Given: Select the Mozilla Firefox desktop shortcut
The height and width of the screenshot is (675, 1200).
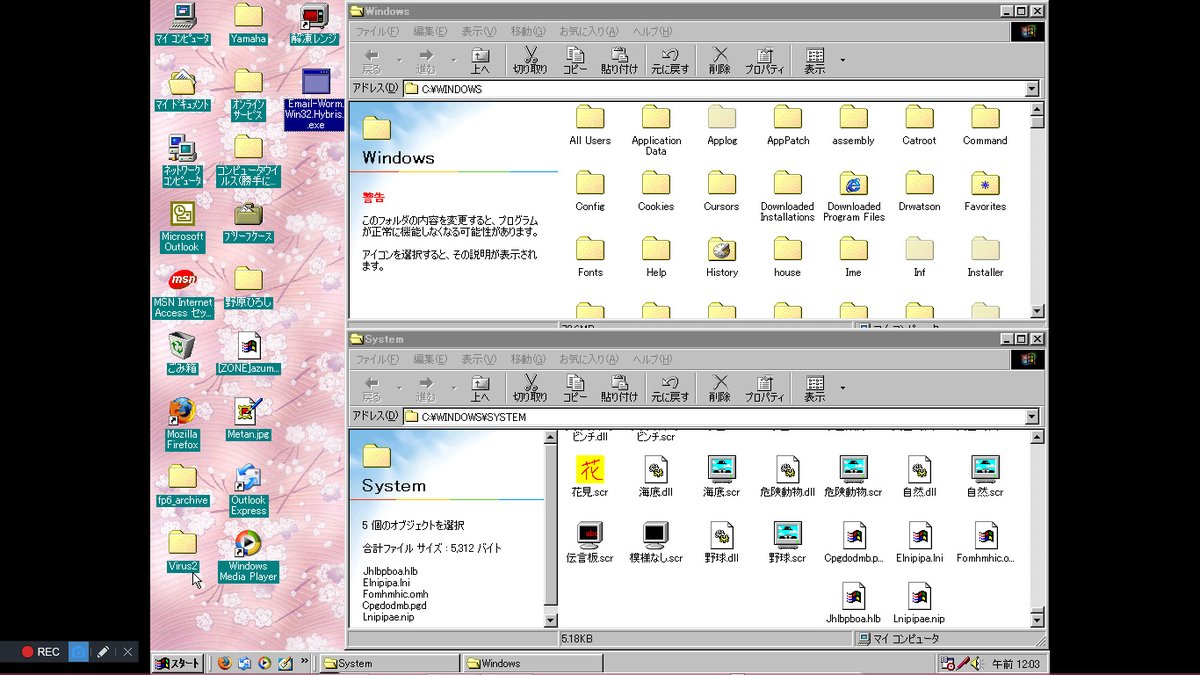Looking at the screenshot, I should click(182, 424).
